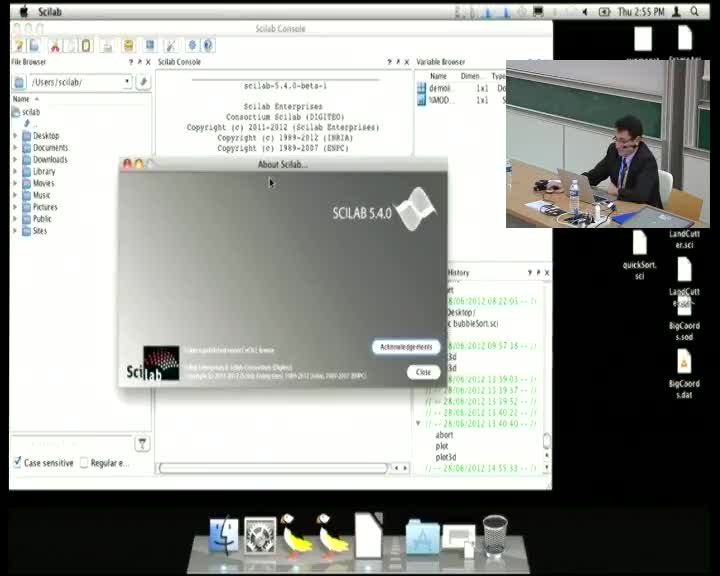Select quickSort.sci file on desktop
Viewport: 720px width, 576px height.
coord(640,255)
